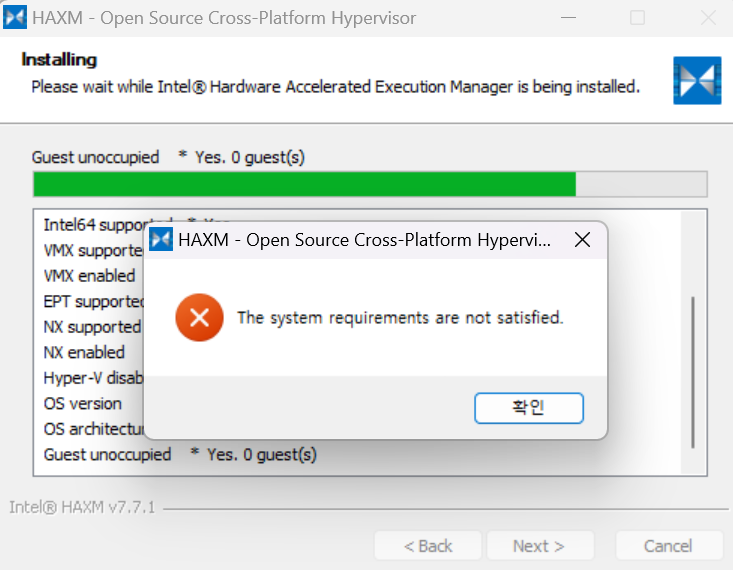The height and width of the screenshot is (570, 733).
Task: Click the scrollbar thumb in the install log list
Action: (693, 373)
